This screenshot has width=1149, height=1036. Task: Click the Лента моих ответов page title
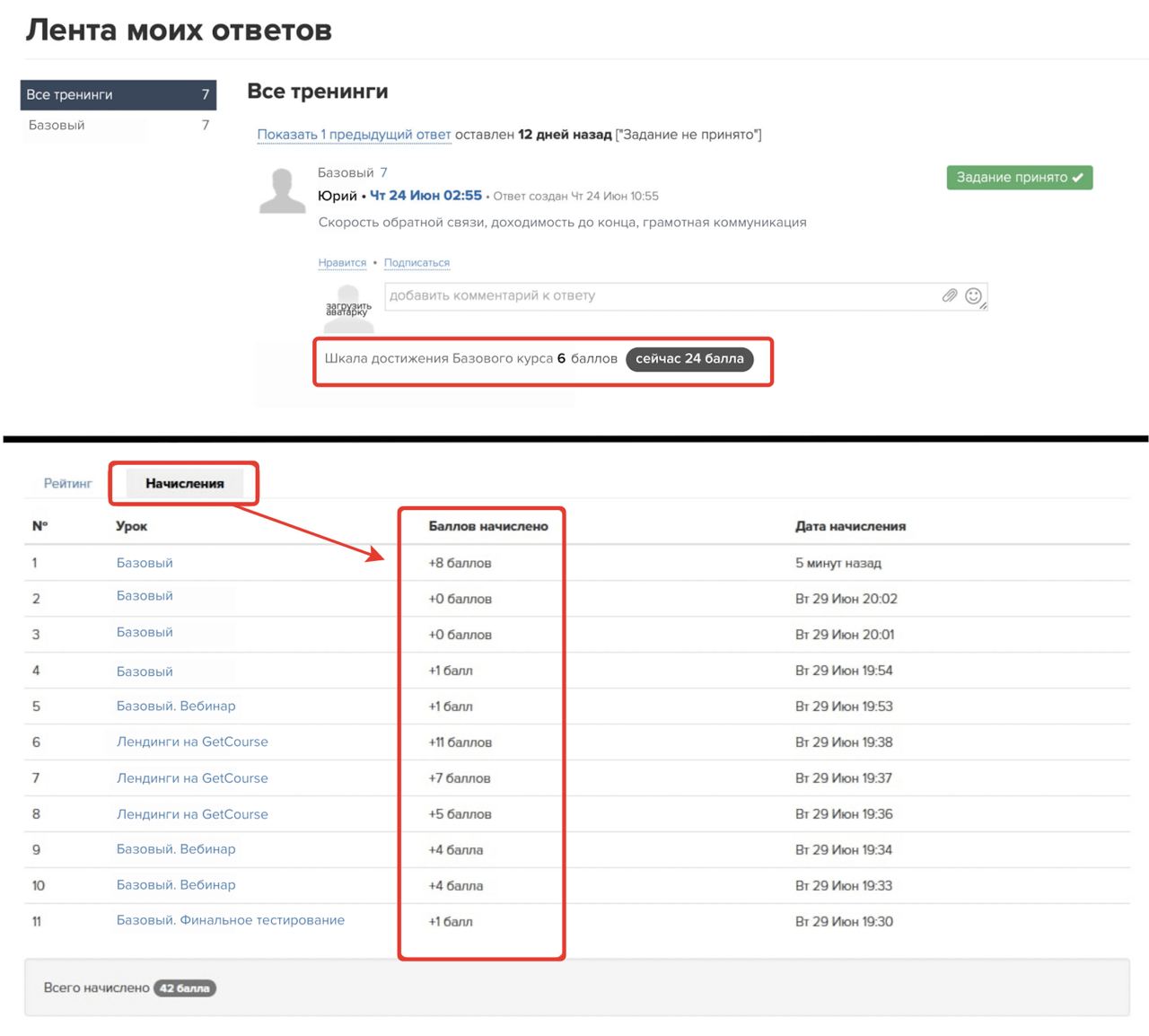coord(179,30)
